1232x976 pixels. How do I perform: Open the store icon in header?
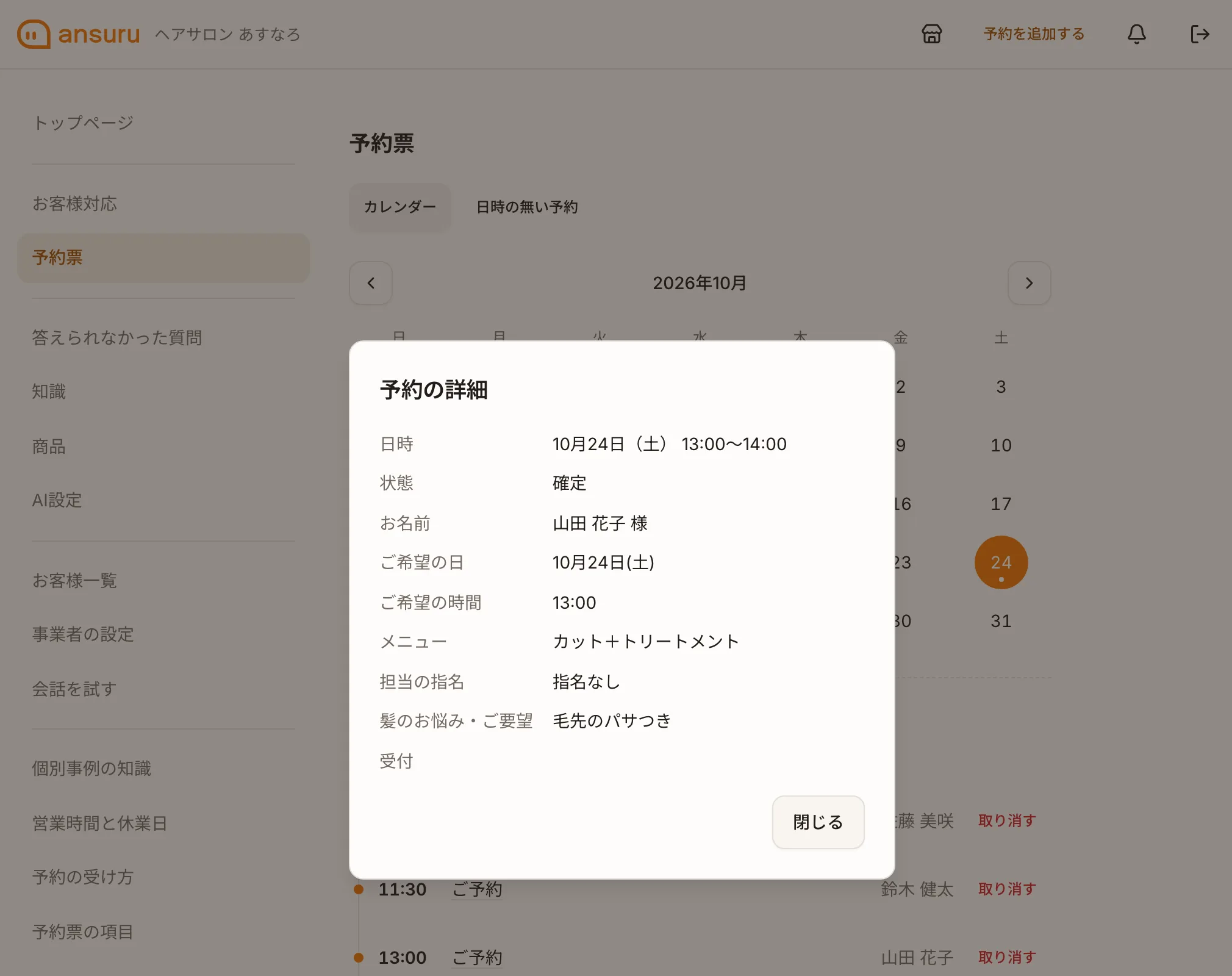point(931,34)
